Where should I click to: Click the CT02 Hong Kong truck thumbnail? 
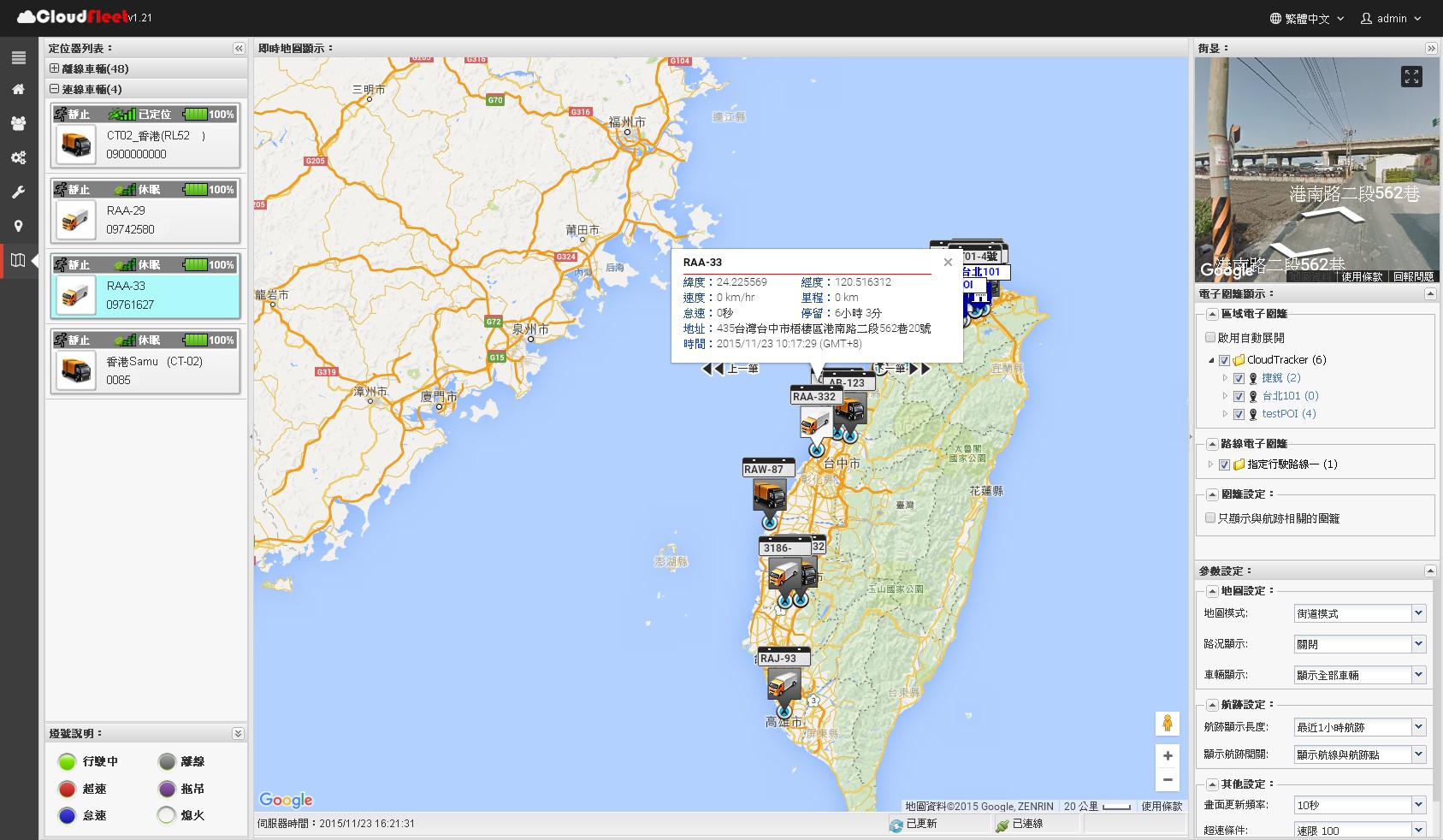77,145
